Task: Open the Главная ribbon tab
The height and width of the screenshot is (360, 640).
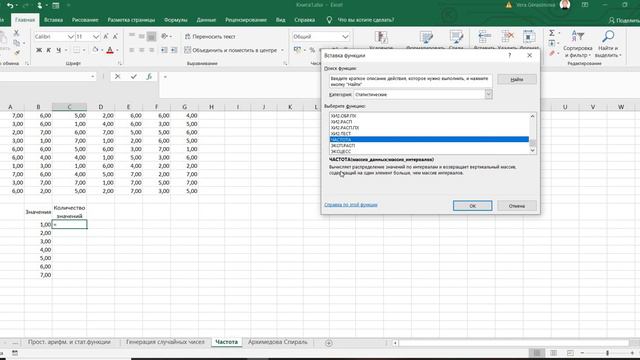Action: (25, 20)
